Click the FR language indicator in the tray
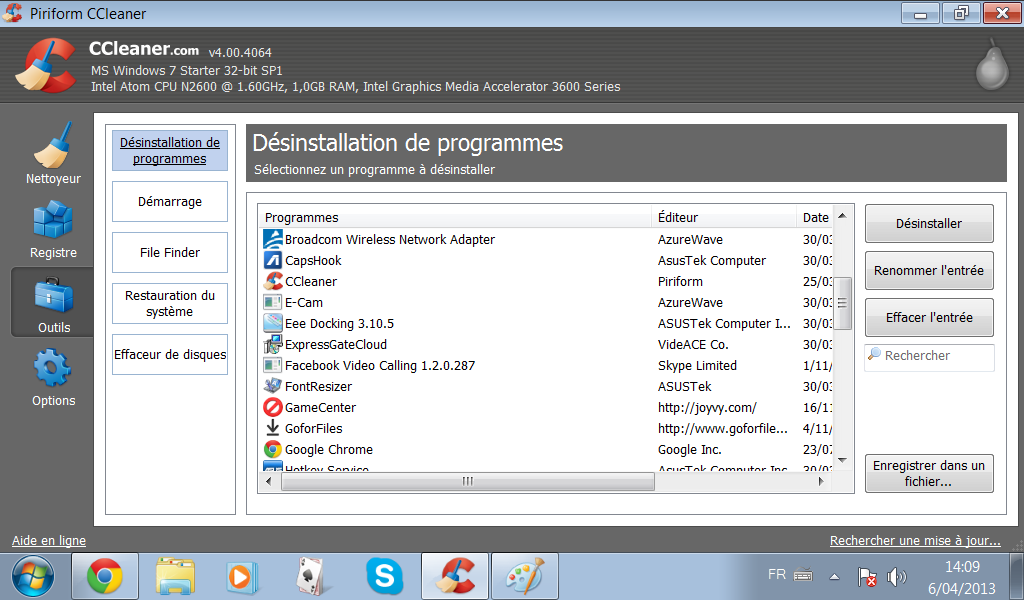The width and height of the screenshot is (1024, 600). coord(777,575)
